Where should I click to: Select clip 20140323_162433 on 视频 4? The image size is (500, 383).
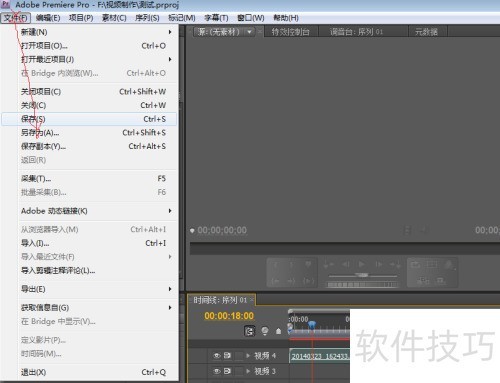pyautogui.click(x=320, y=356)
